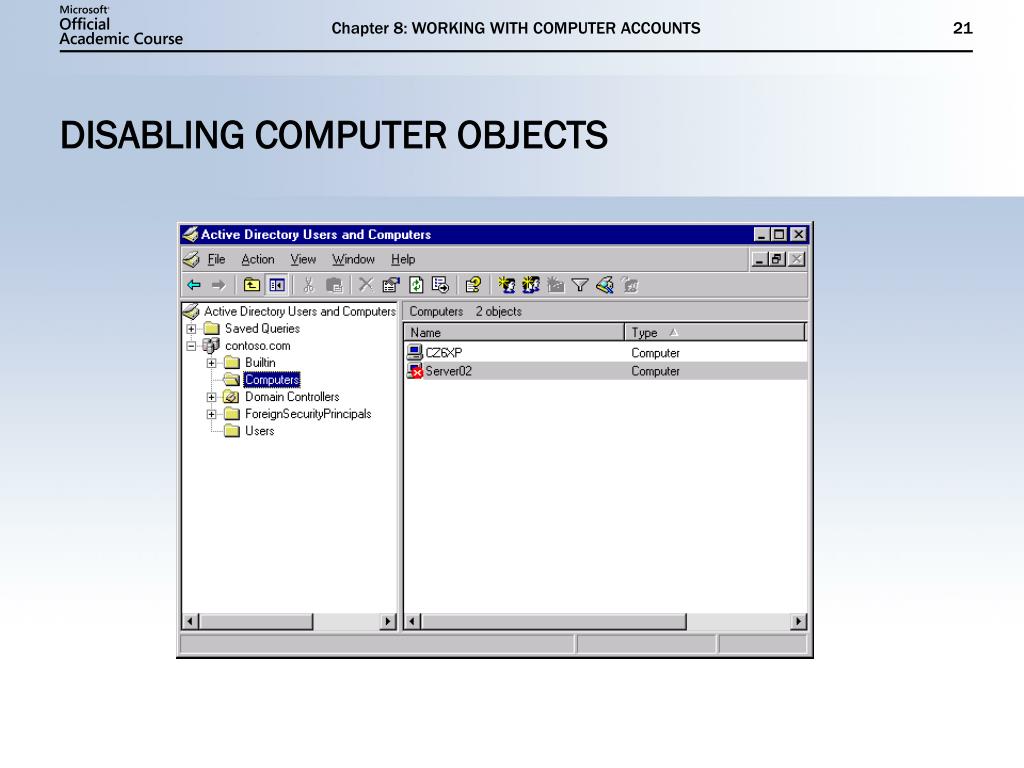Select the ForeignSecurityPrincipals folder
1024x768 pixels.
tap(308, 414)
